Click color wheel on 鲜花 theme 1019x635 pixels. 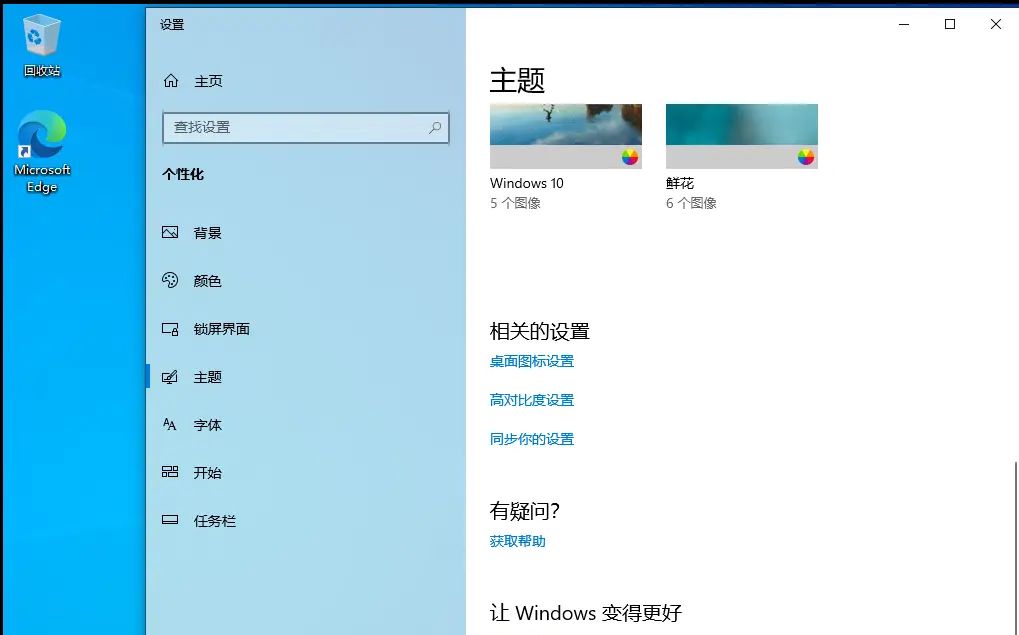click(806, 157)
